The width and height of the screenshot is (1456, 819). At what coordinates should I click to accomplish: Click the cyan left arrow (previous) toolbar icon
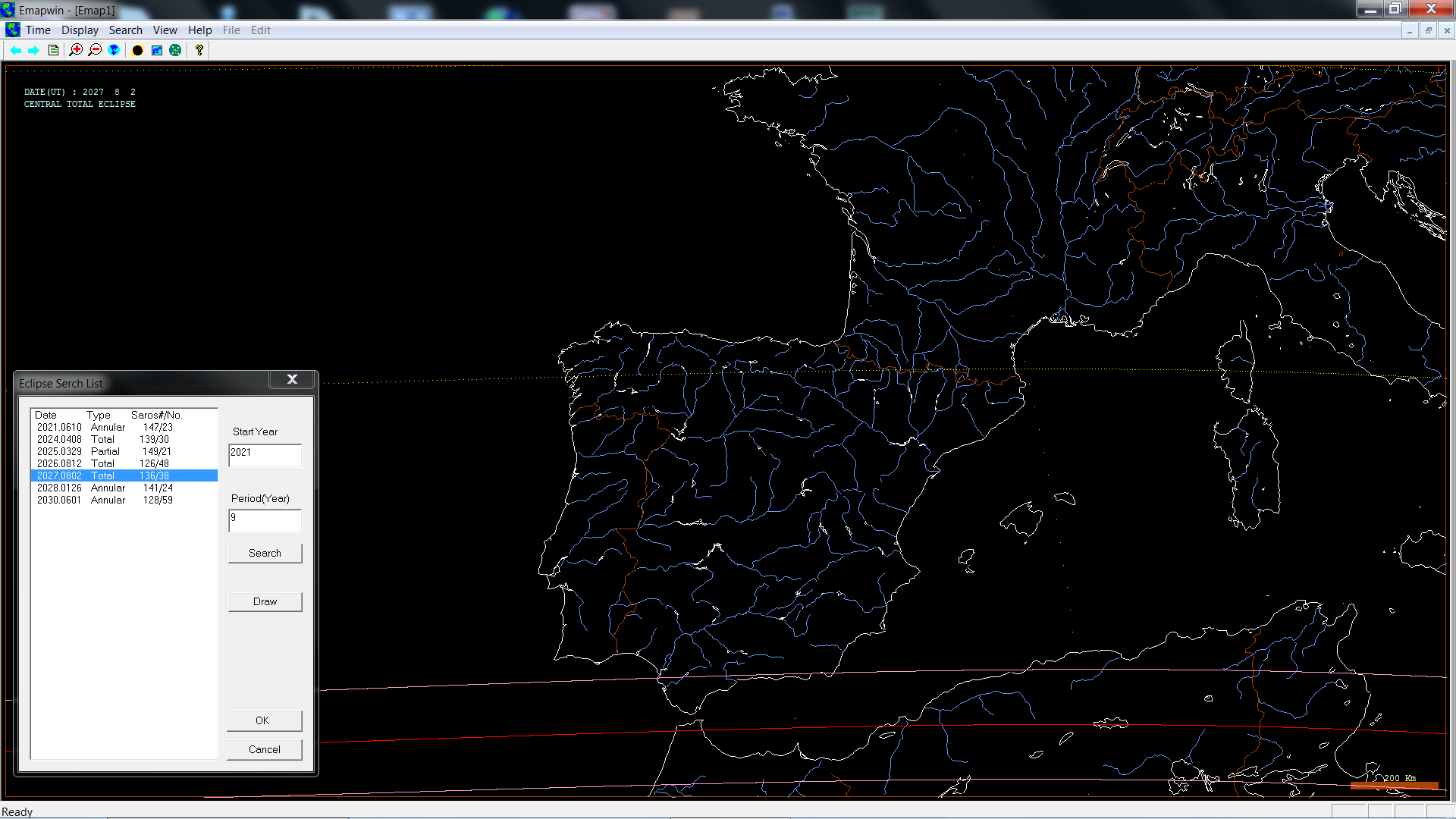16,50
